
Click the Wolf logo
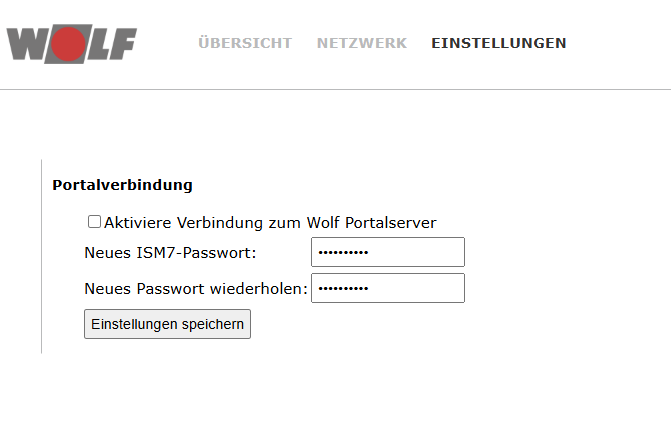[x=71, y=44]
